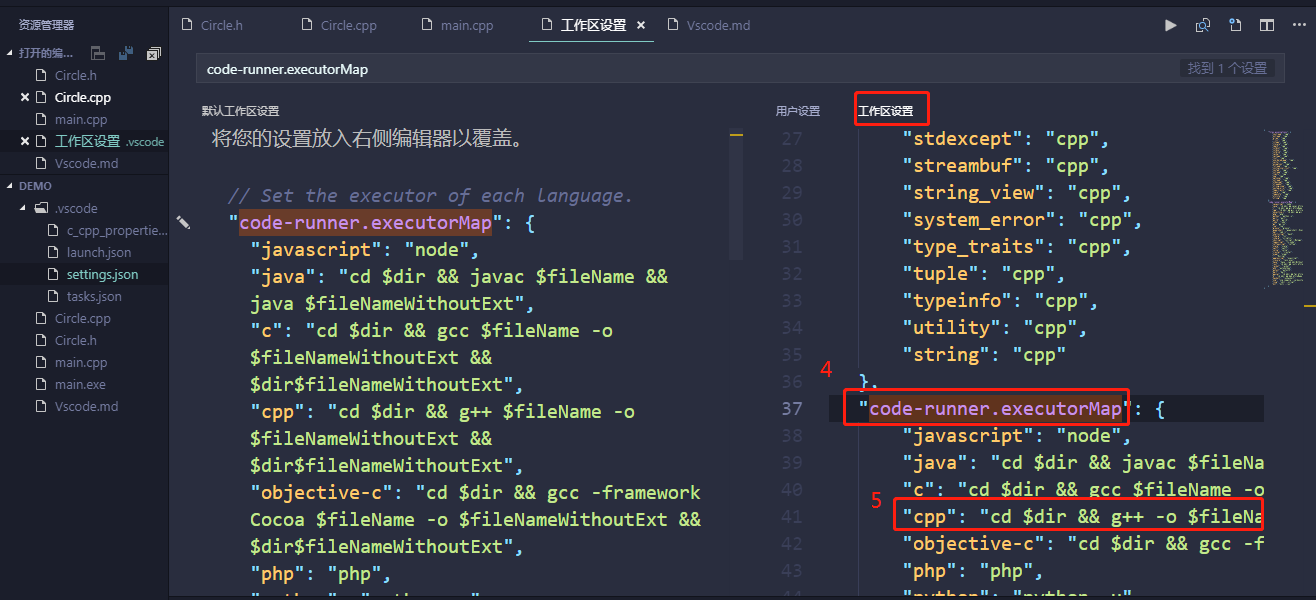Click the pencil edit-setting icon in gutter

pos(184,224)
